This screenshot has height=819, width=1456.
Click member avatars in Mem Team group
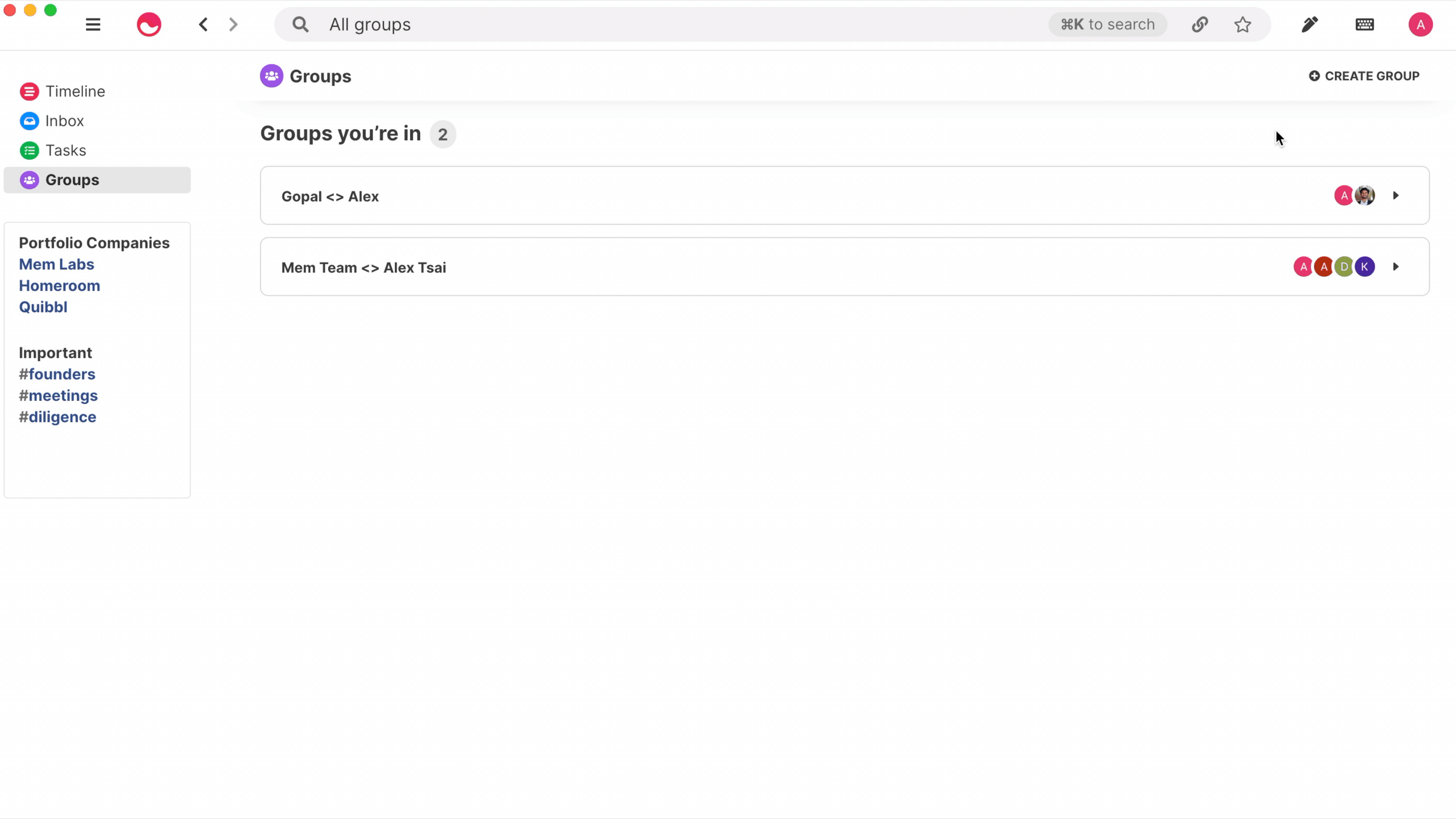coord(1334,267)
